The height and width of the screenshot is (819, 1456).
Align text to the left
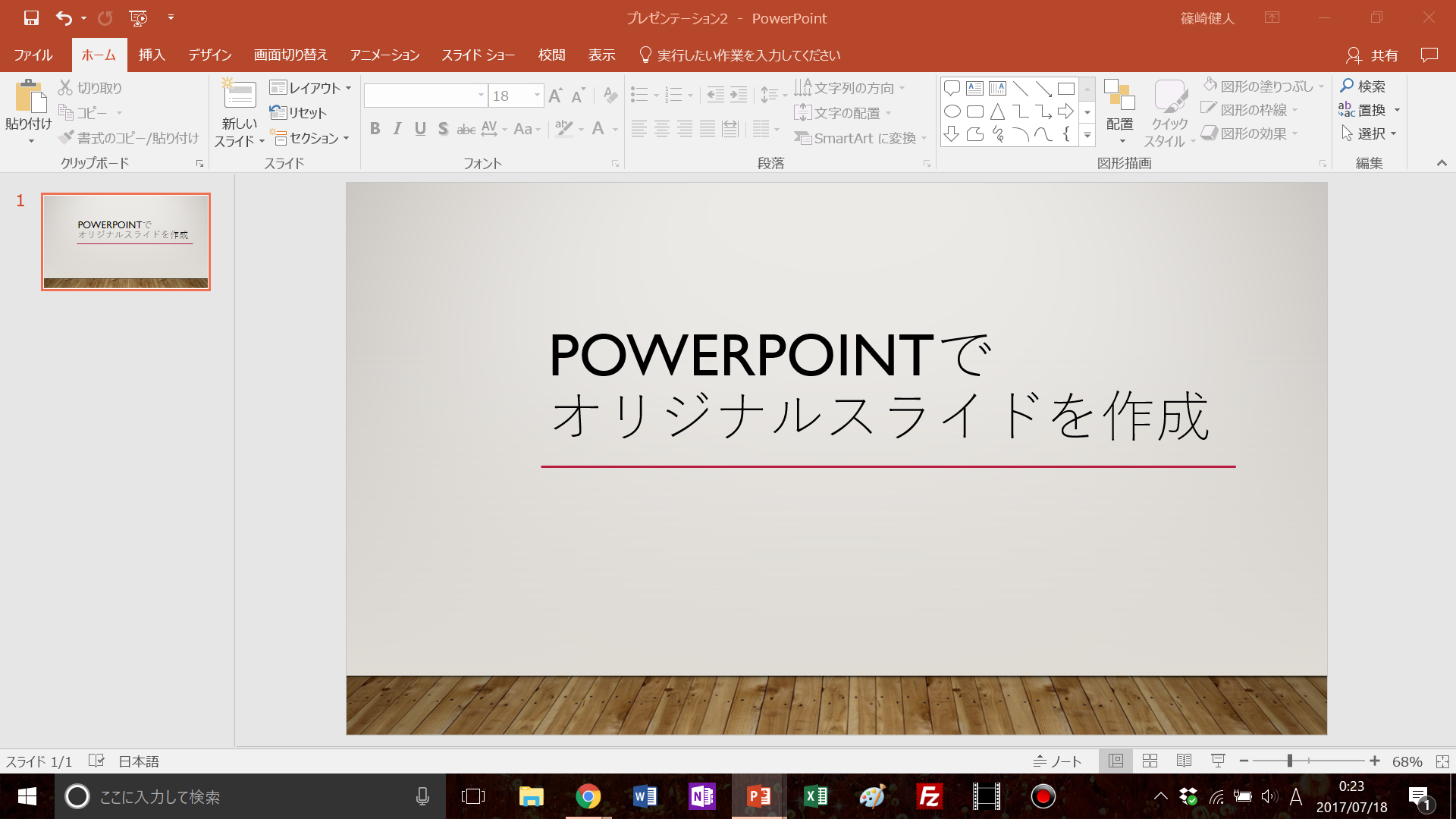coord(639,129)
